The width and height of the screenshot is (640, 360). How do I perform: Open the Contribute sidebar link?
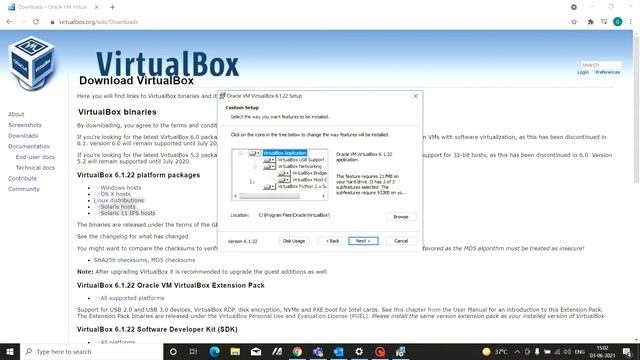pos(22,178)
